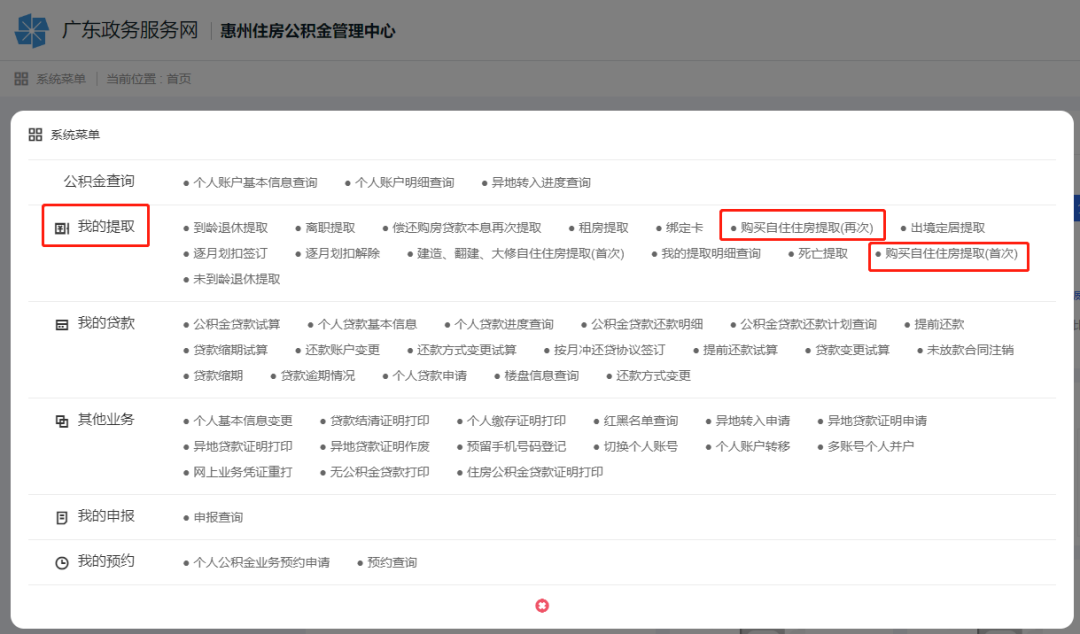Viewport: 1080px width, 634px height.
Task: Choose 切换个人账号
Action: [x=641, y=447]
